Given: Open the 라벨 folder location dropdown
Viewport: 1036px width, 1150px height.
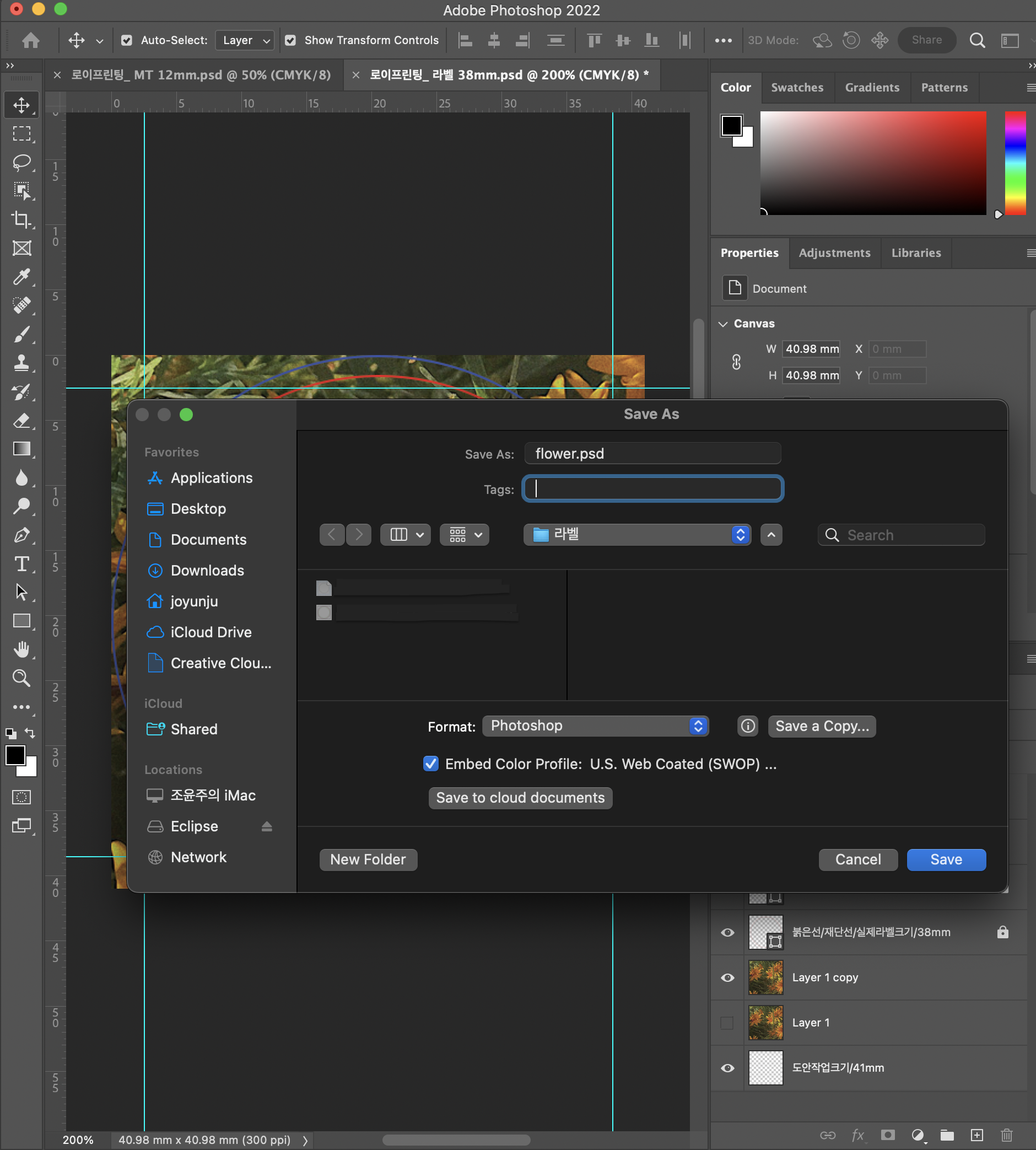Looking at the screenshot, I should point(636,534).
